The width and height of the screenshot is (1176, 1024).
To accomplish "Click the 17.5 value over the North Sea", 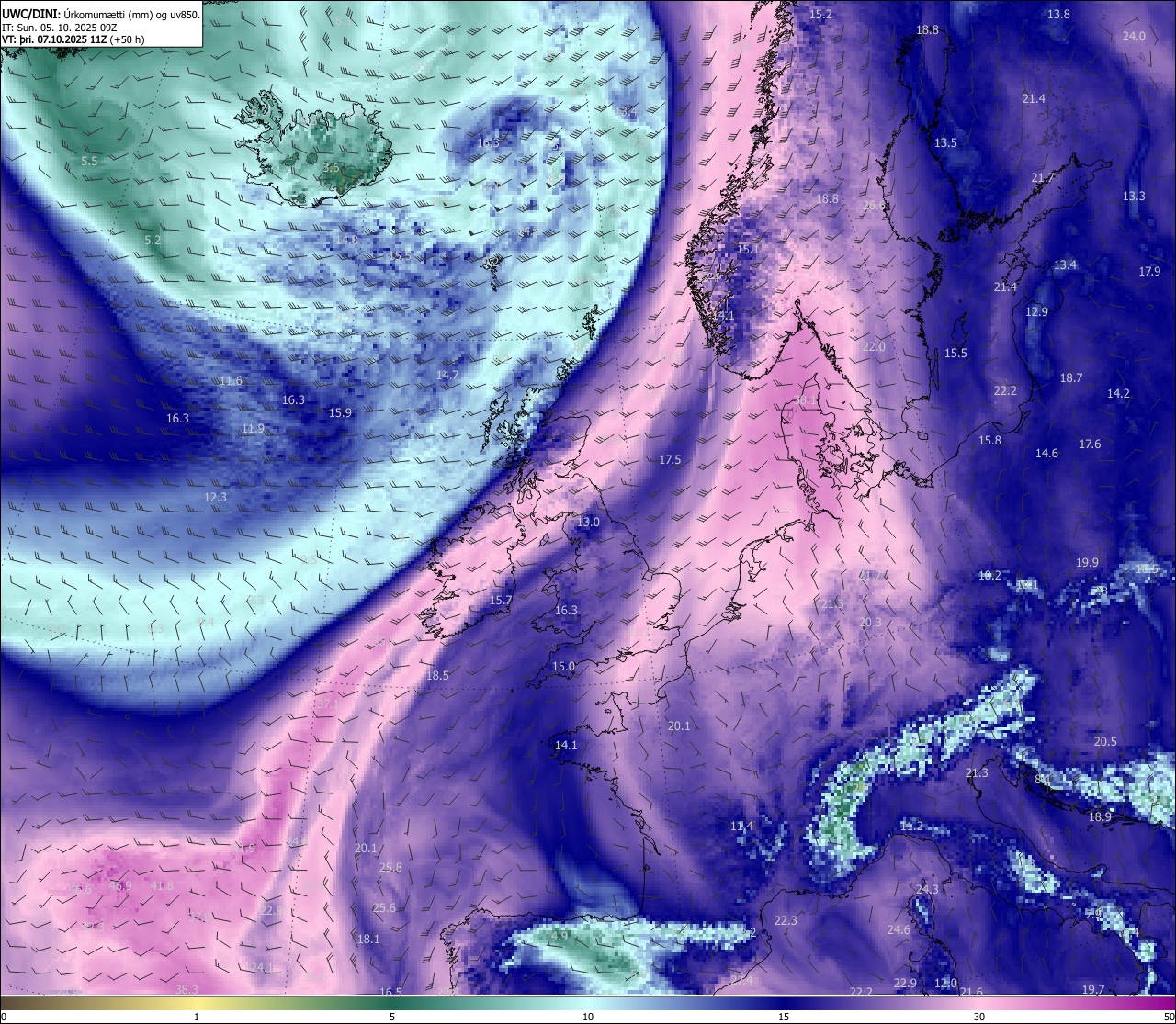I will (x=670, y=459).
